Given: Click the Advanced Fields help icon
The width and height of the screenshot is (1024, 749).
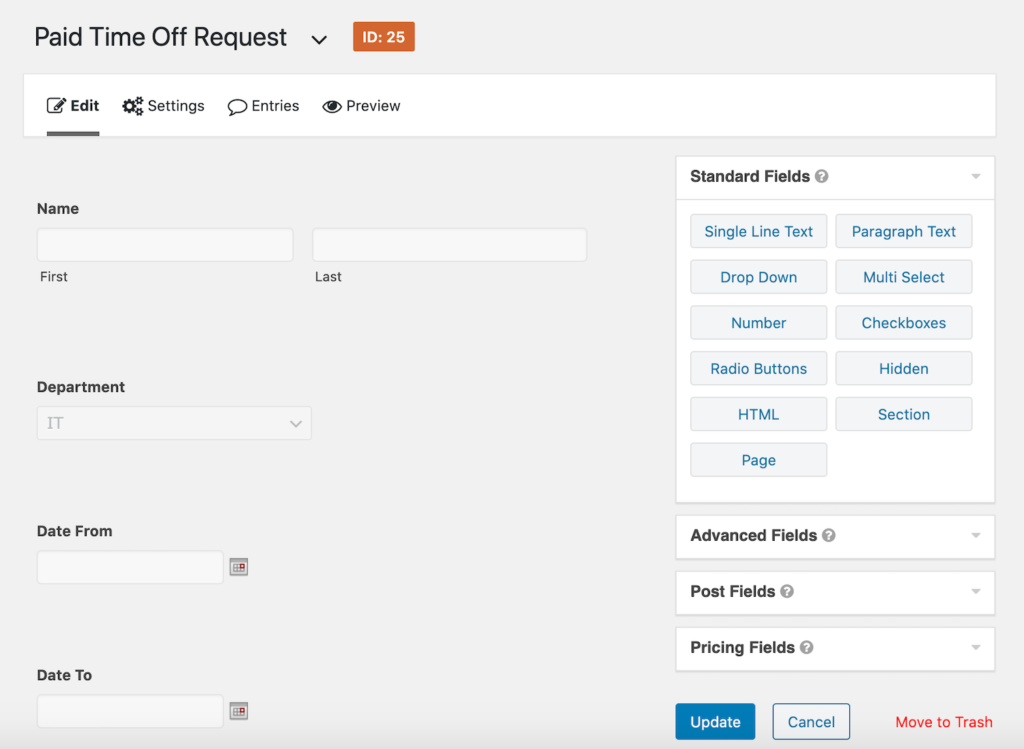Looking at the screenshot, I should [x=828, y=536].
